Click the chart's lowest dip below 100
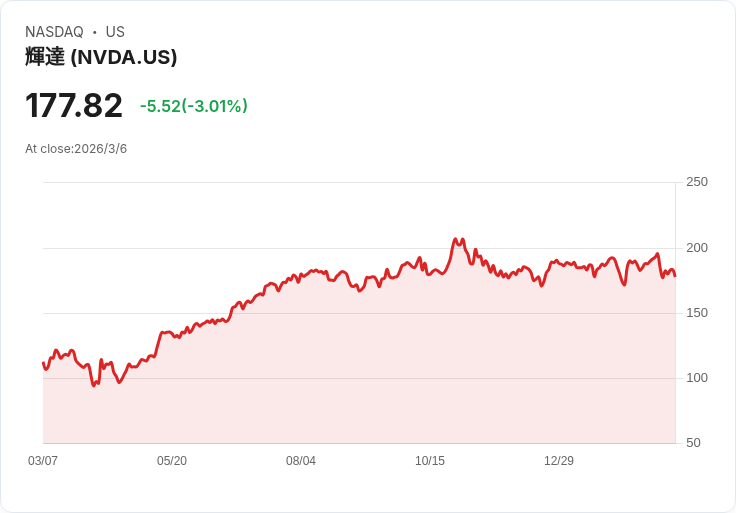 (94, 385)
